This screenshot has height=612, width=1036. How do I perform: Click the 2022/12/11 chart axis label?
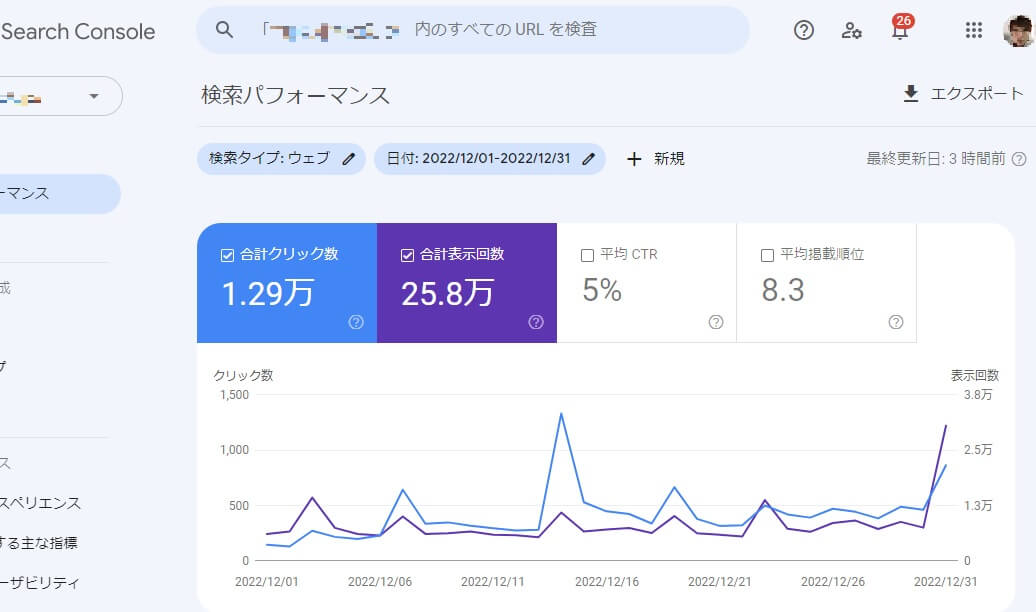tap(493, 582)
